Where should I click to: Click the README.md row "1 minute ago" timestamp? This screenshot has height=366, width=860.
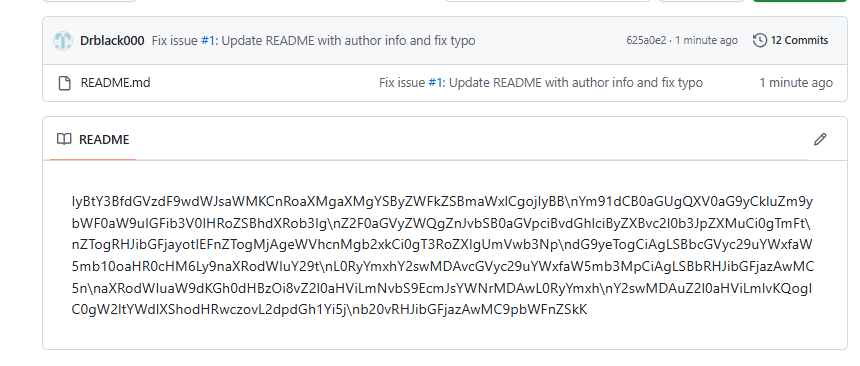pyautogui.click(x=796, y=83)
